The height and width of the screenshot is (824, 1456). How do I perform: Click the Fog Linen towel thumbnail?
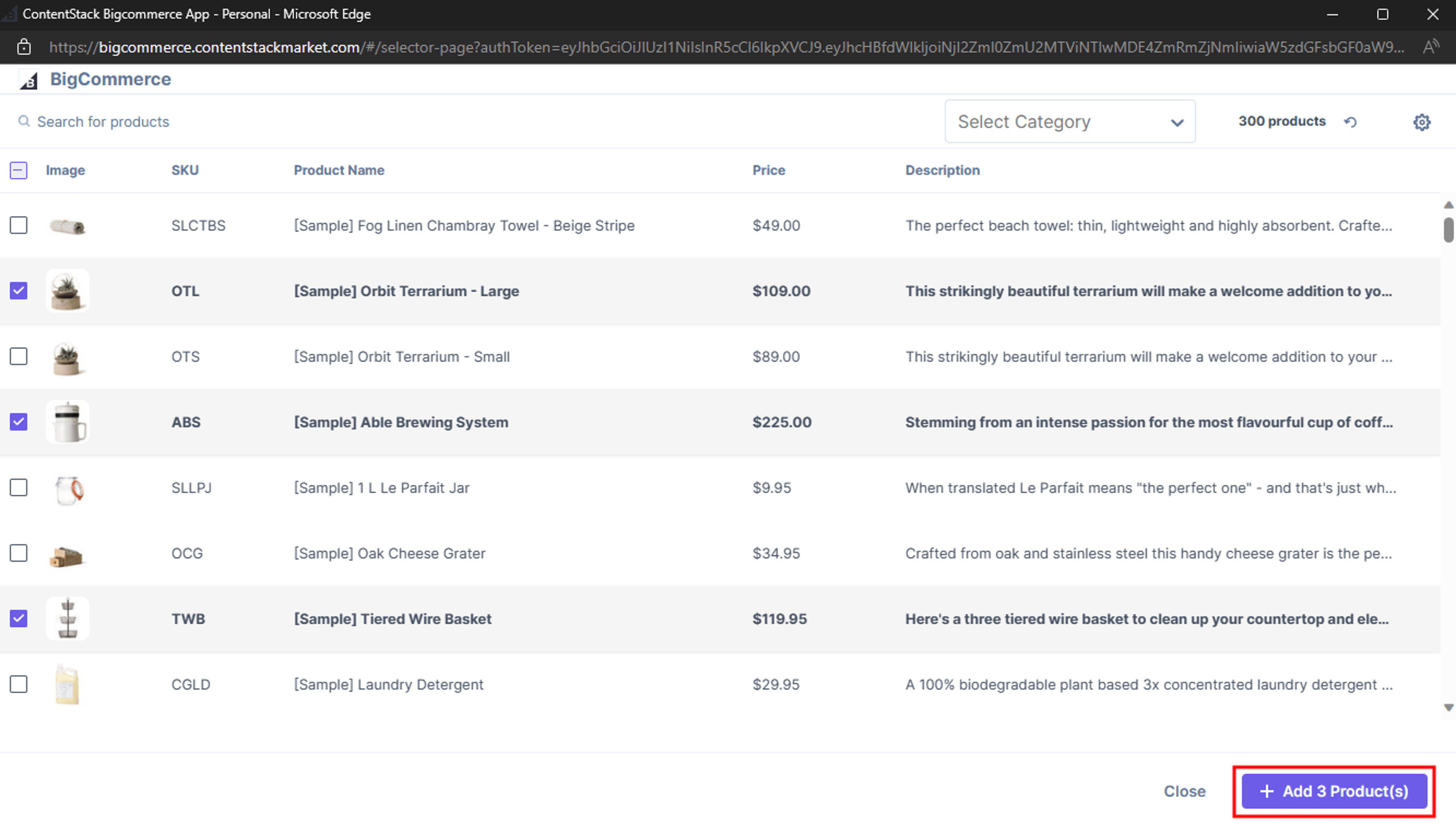[x=67, y=226]
